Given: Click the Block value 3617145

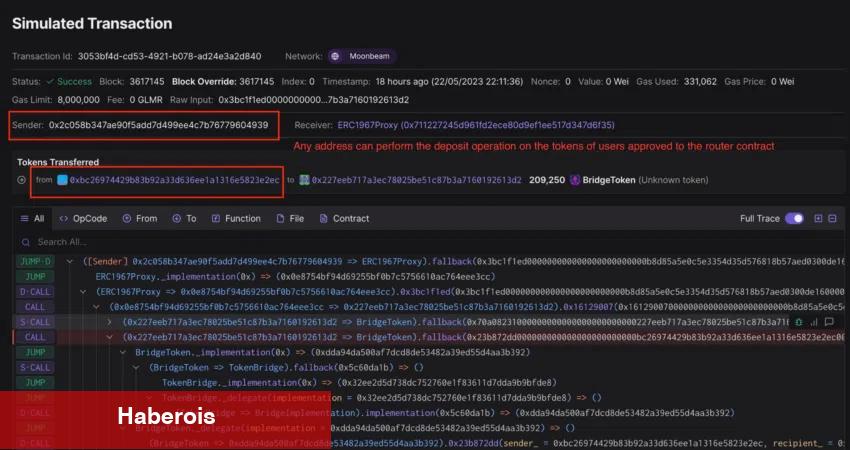Looking at the screenshot, I should [x=146, y=82].
